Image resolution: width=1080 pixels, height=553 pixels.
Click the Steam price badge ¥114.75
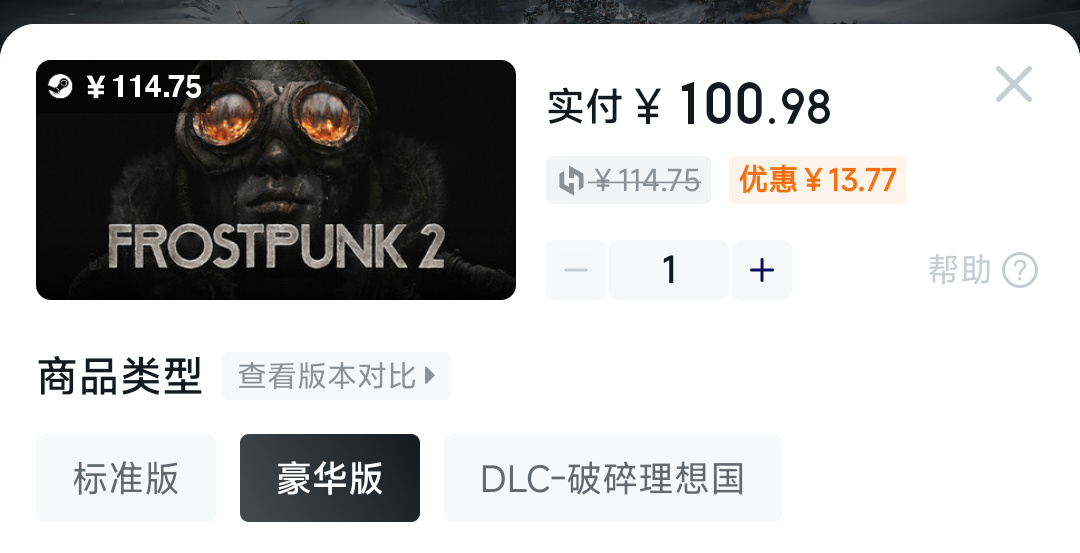tap(125, 87)
